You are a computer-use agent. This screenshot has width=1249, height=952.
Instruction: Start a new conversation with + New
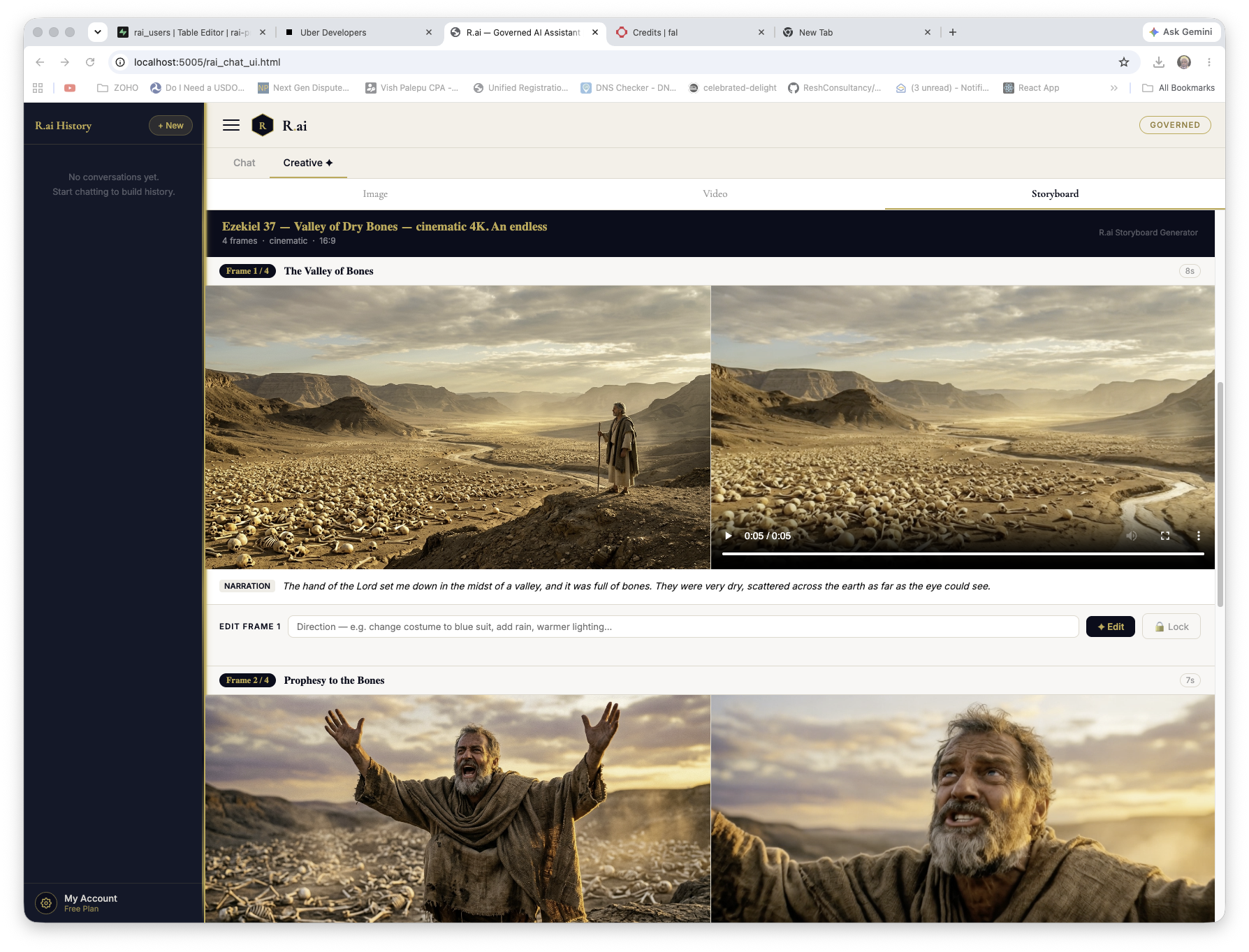170,126
